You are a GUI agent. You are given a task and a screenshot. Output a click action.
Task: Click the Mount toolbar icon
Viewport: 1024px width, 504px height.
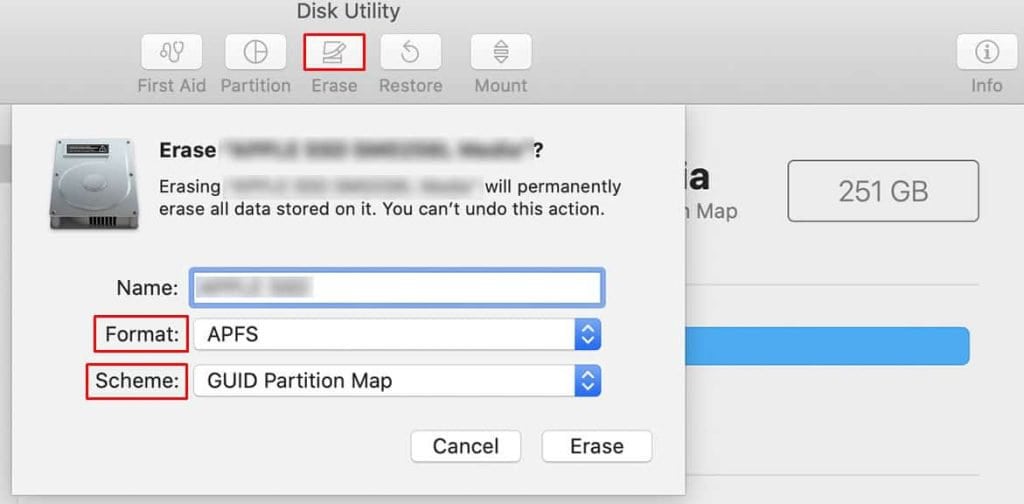(501, 52)
